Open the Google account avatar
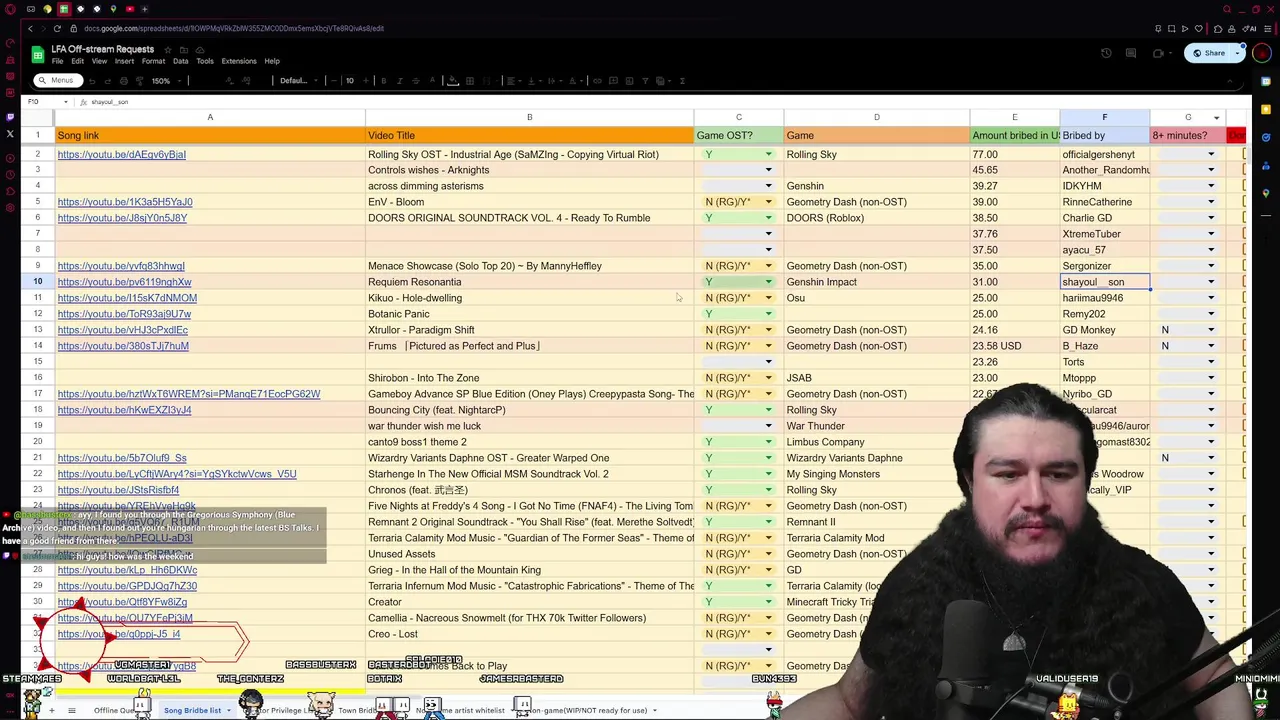This screenshot has width=1280, height=720. (1264, 53)
